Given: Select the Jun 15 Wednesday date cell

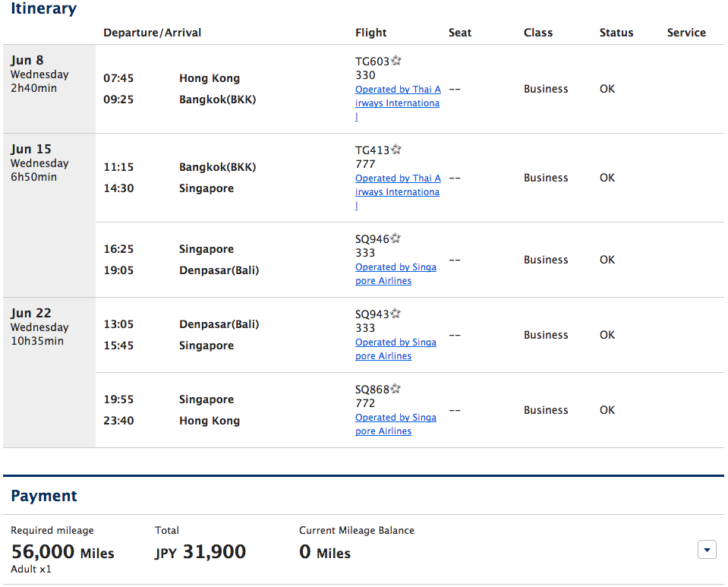Looking at the screenshot, I should 49,215.
